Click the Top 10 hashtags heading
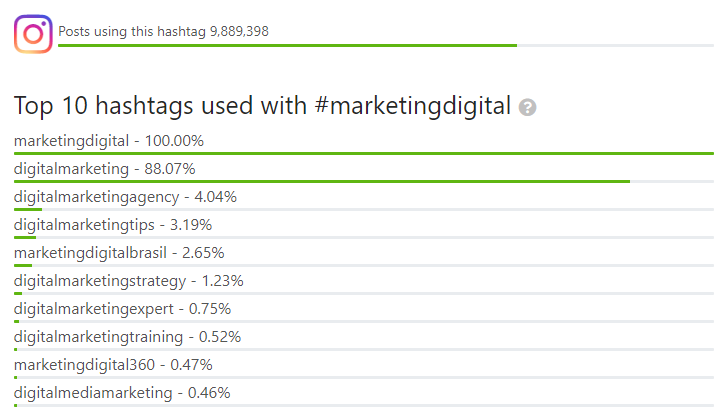The image size is (728, 414). point(262,105)
